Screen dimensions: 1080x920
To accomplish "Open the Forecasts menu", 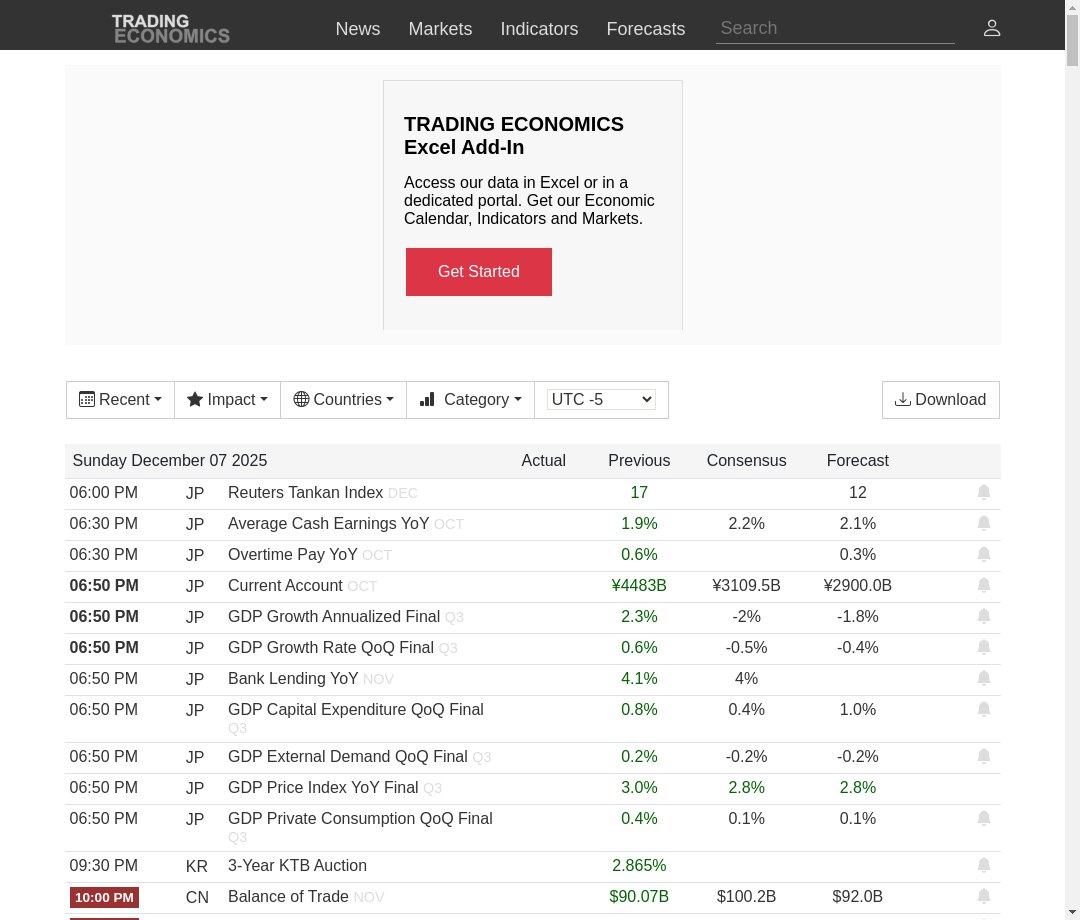I will click(x=645, y=29).
